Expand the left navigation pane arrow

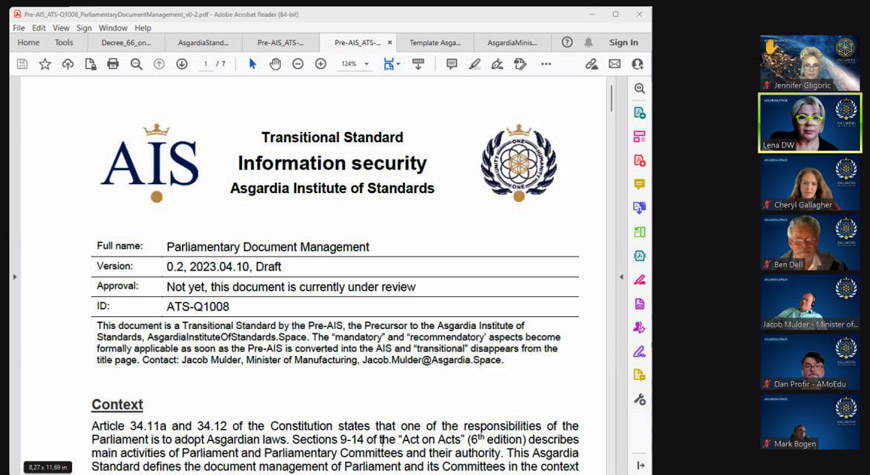click(x=15, y=276)
